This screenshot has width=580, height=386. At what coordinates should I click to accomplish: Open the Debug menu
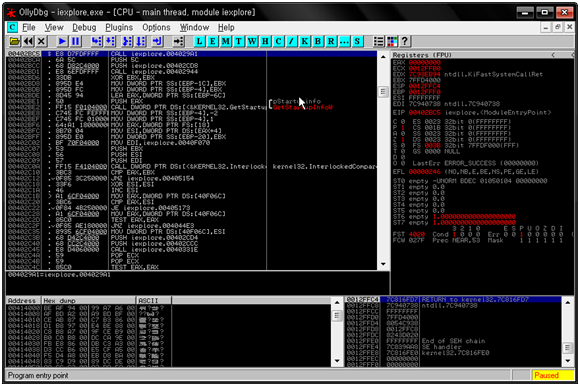tap(84, 27)
